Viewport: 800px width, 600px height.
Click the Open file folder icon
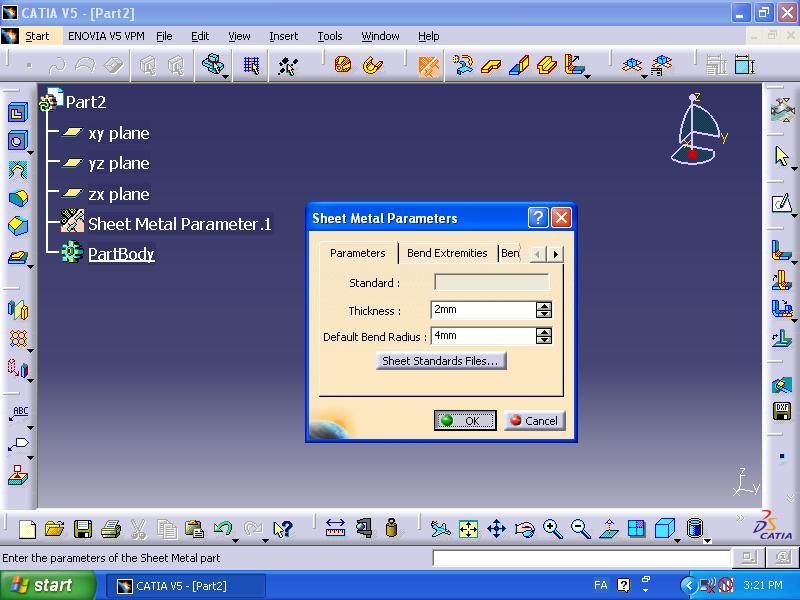54,529
